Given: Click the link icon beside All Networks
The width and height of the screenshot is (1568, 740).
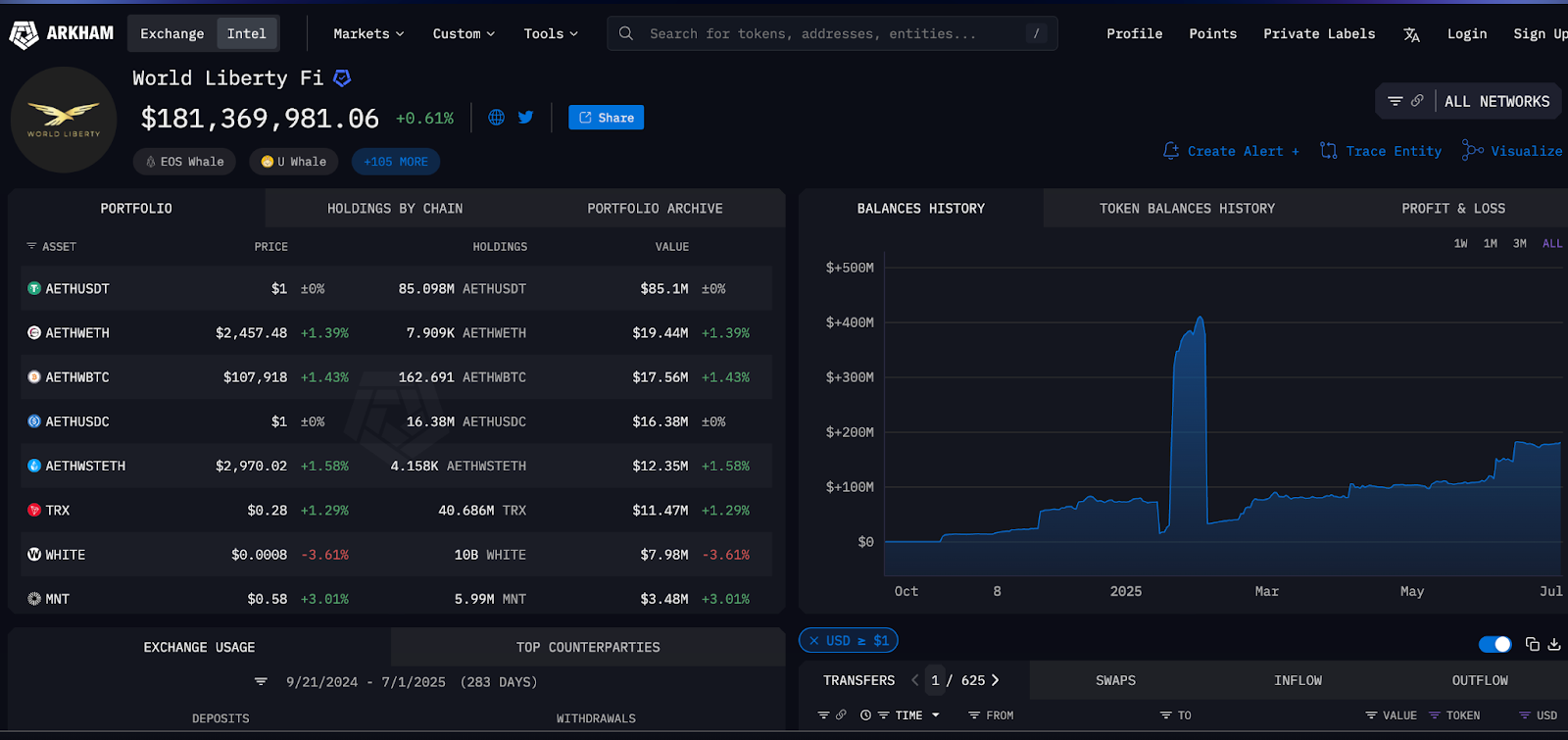Looking at the screenshot, I should tap(1417, 101).
